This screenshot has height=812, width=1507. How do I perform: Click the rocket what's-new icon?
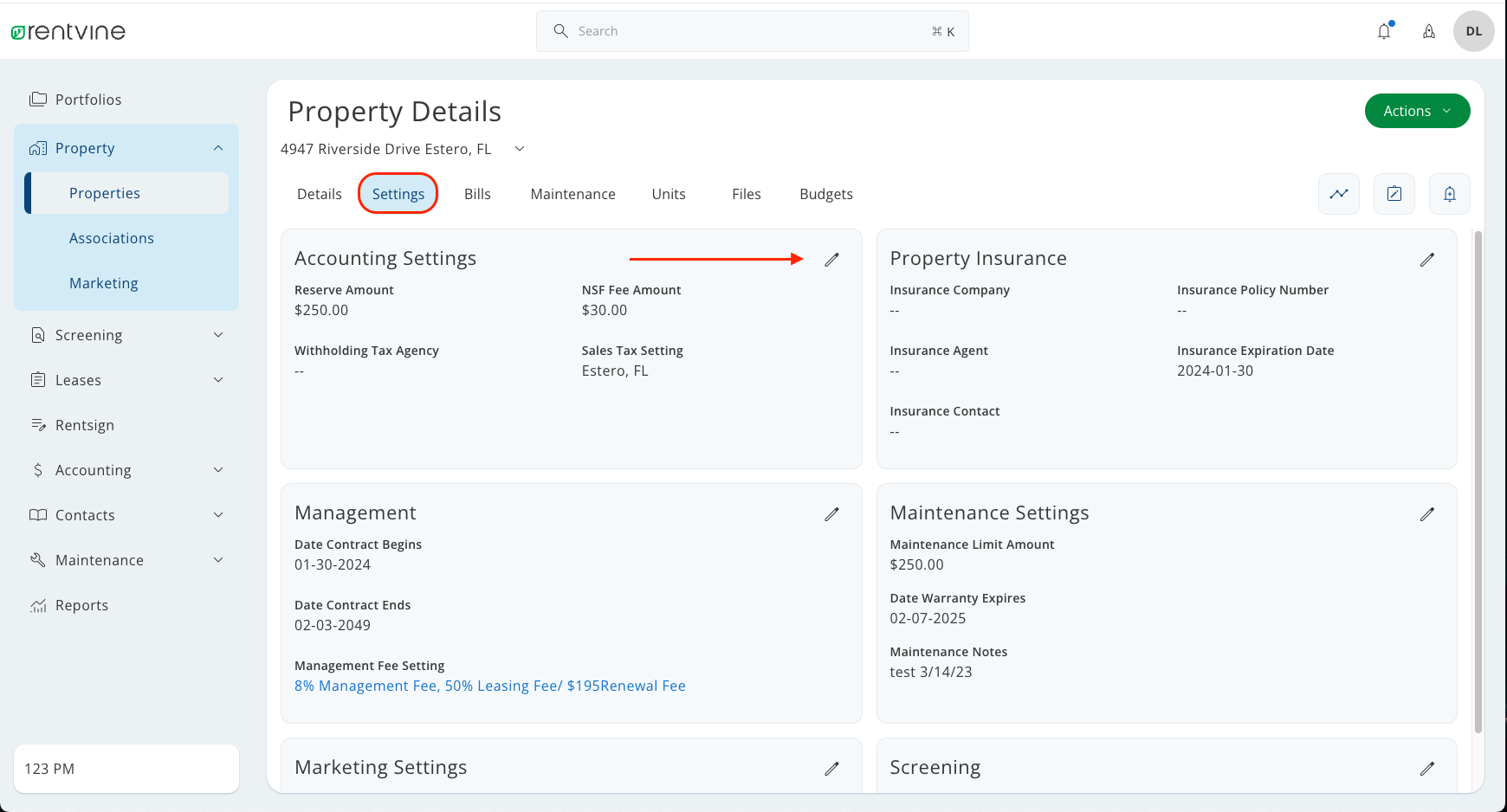[x=1429, y=30]
